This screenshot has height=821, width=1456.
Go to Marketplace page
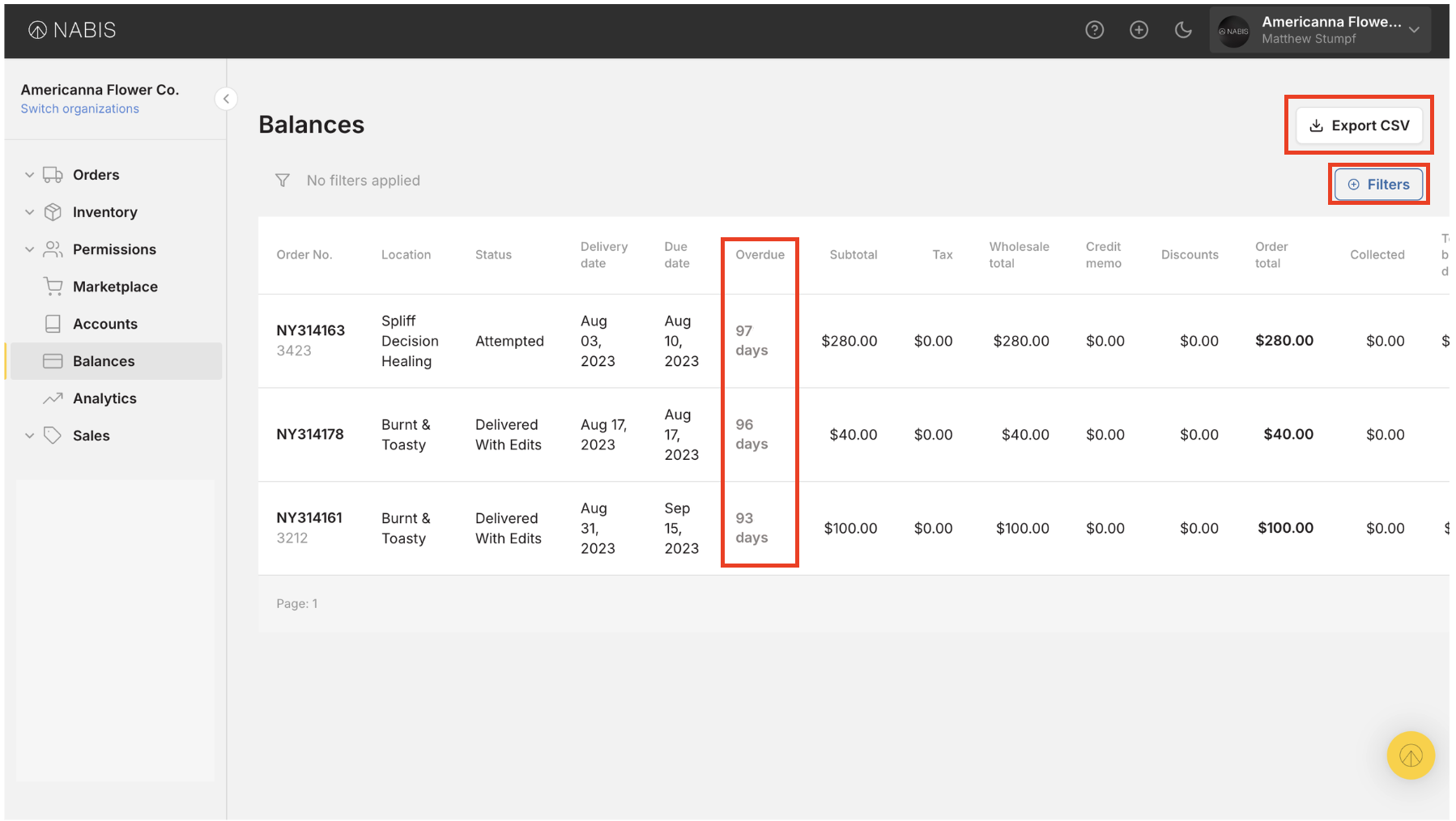click(x=115, y=287)
